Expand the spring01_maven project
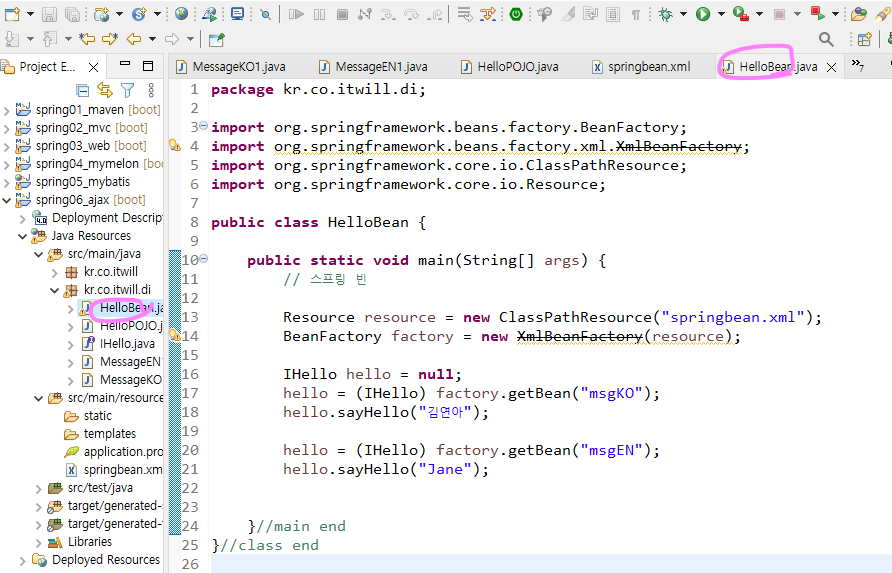This screenshot has width=892, height=573. (x=6, y=110)
